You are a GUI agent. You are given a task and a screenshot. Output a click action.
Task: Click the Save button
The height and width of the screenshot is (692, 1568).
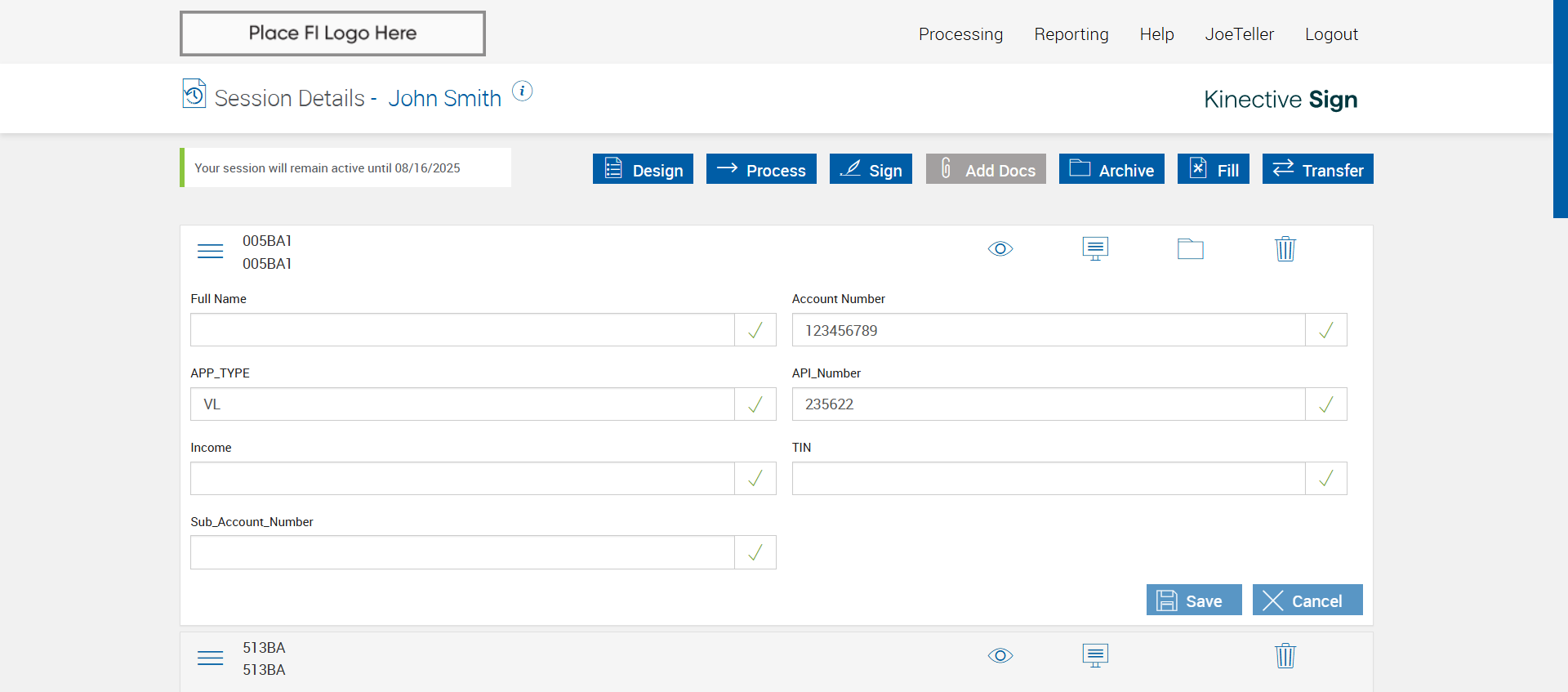pos(1193,600)
